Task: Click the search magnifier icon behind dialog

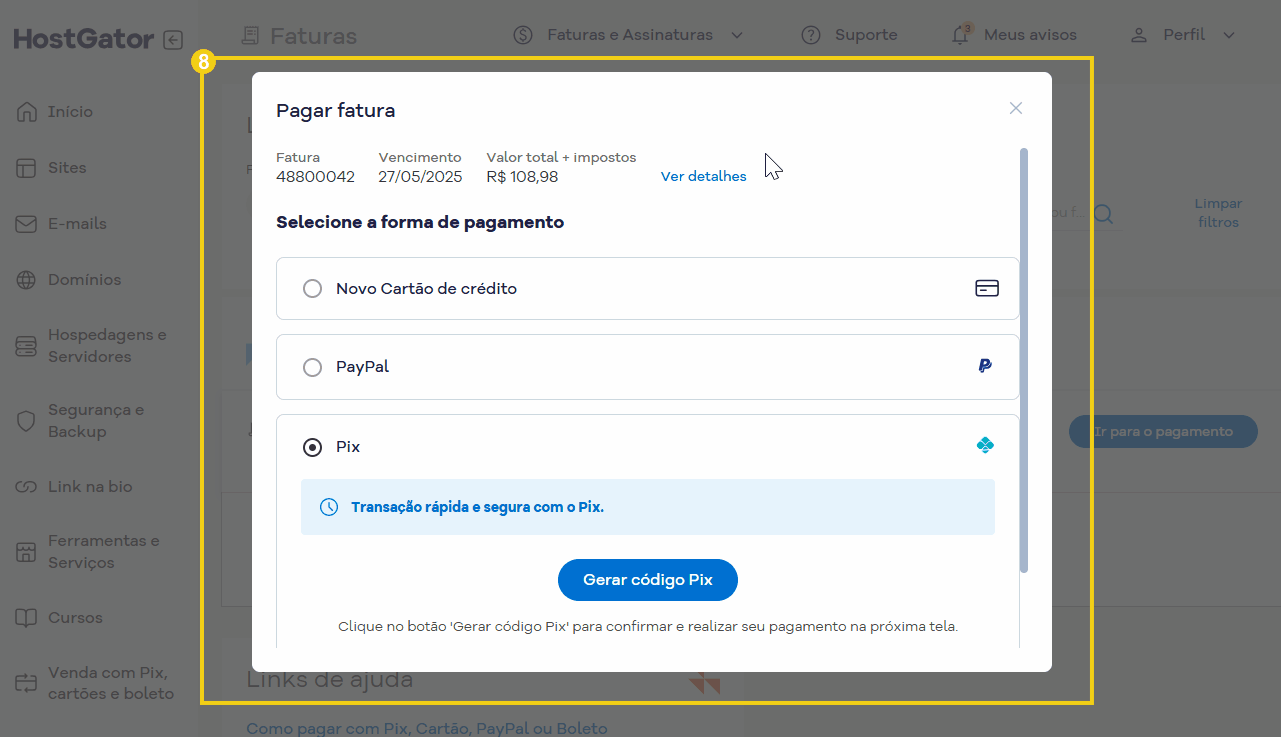Action: [x=1103, y=214]
